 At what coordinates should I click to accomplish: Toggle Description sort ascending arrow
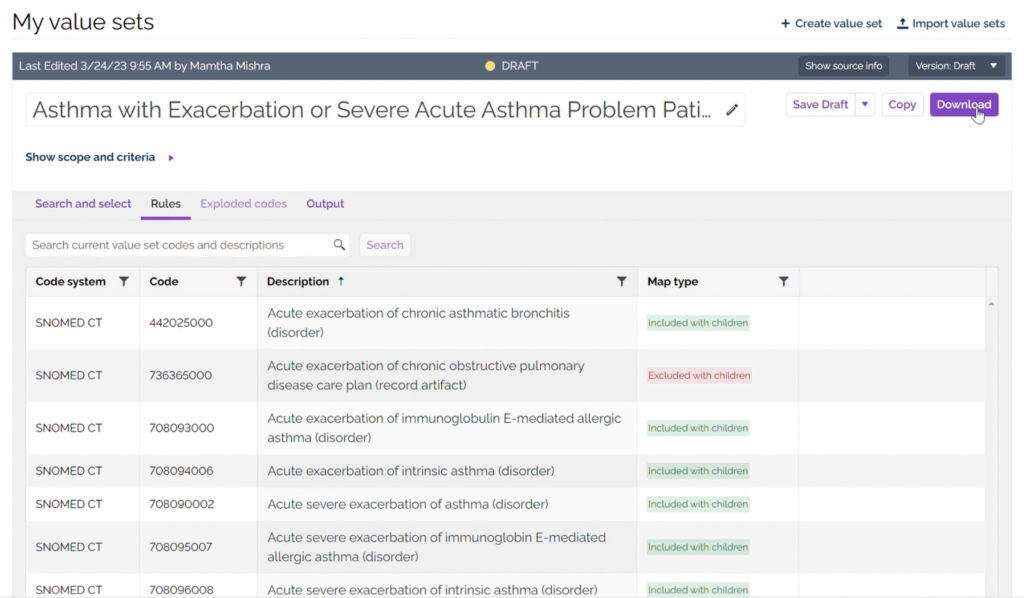pyautogui.click(x=341, y=282)
